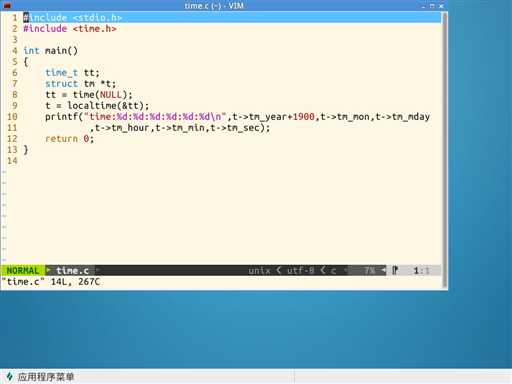Click the NULL constant in line 8
The height and width of the screenshot is (384, 512).
pyautogui.click(x=111, y=95)
